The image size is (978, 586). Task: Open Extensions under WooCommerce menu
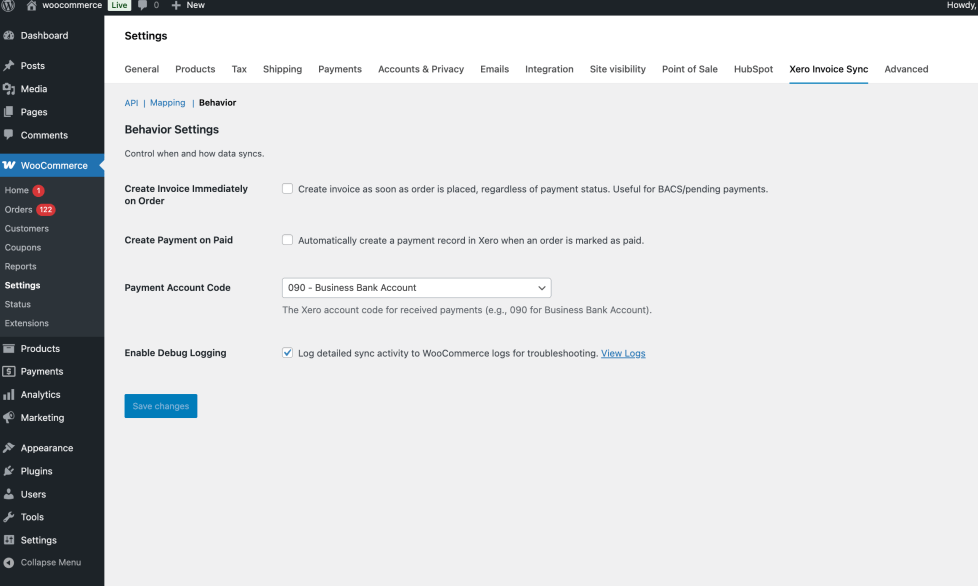point(27,323)
